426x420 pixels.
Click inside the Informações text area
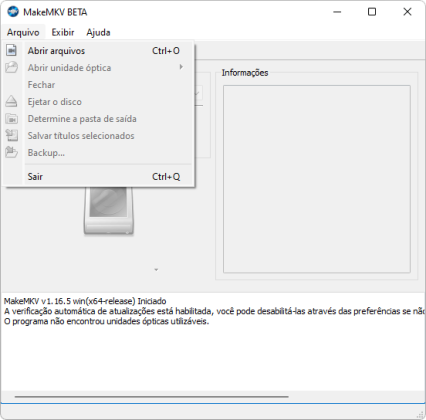(317, 179)
